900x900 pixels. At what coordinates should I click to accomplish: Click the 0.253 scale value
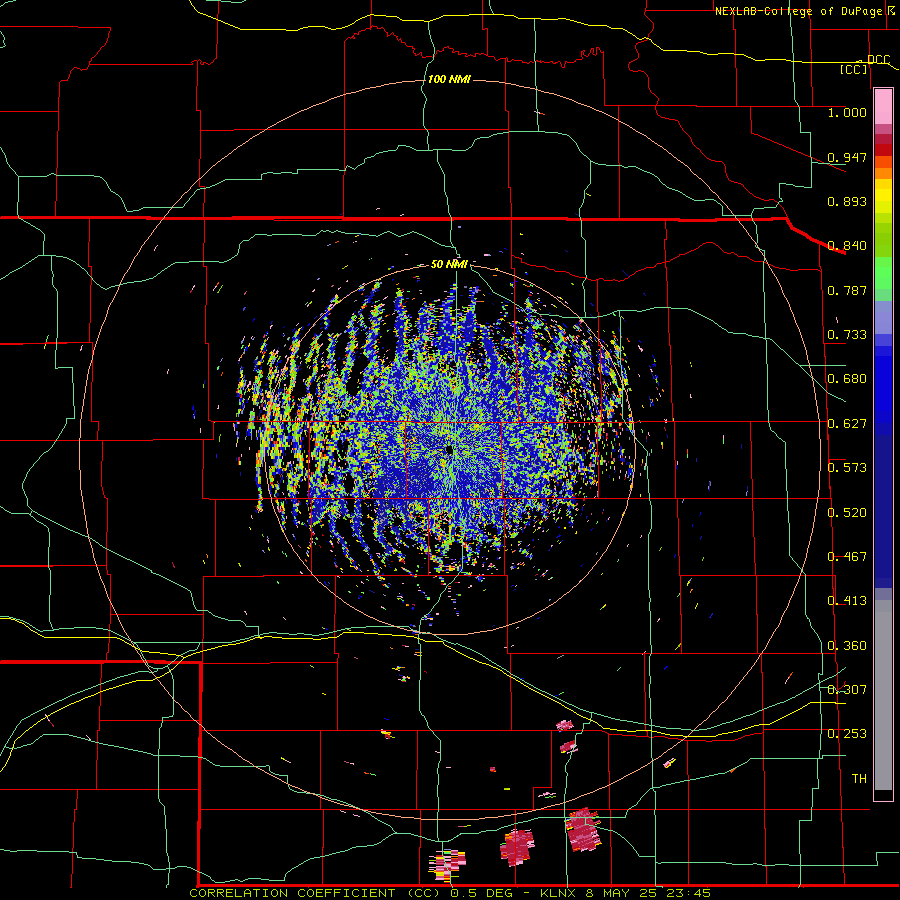click(x=847, y=734)
